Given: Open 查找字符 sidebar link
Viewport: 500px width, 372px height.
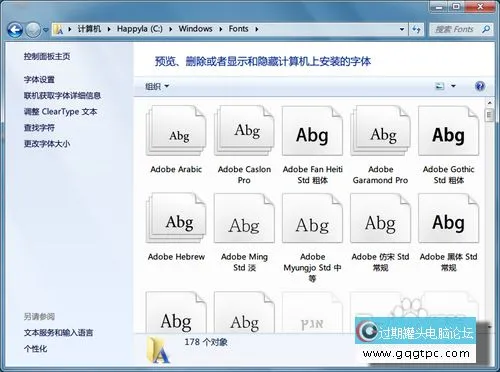Looking at the screenshot, I should click(39, 127).
